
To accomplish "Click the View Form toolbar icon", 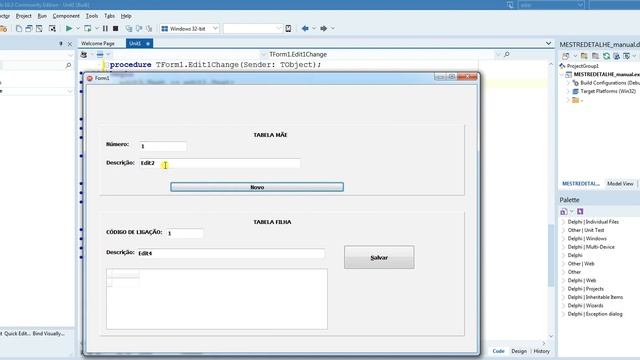I will tap(39, 28).
